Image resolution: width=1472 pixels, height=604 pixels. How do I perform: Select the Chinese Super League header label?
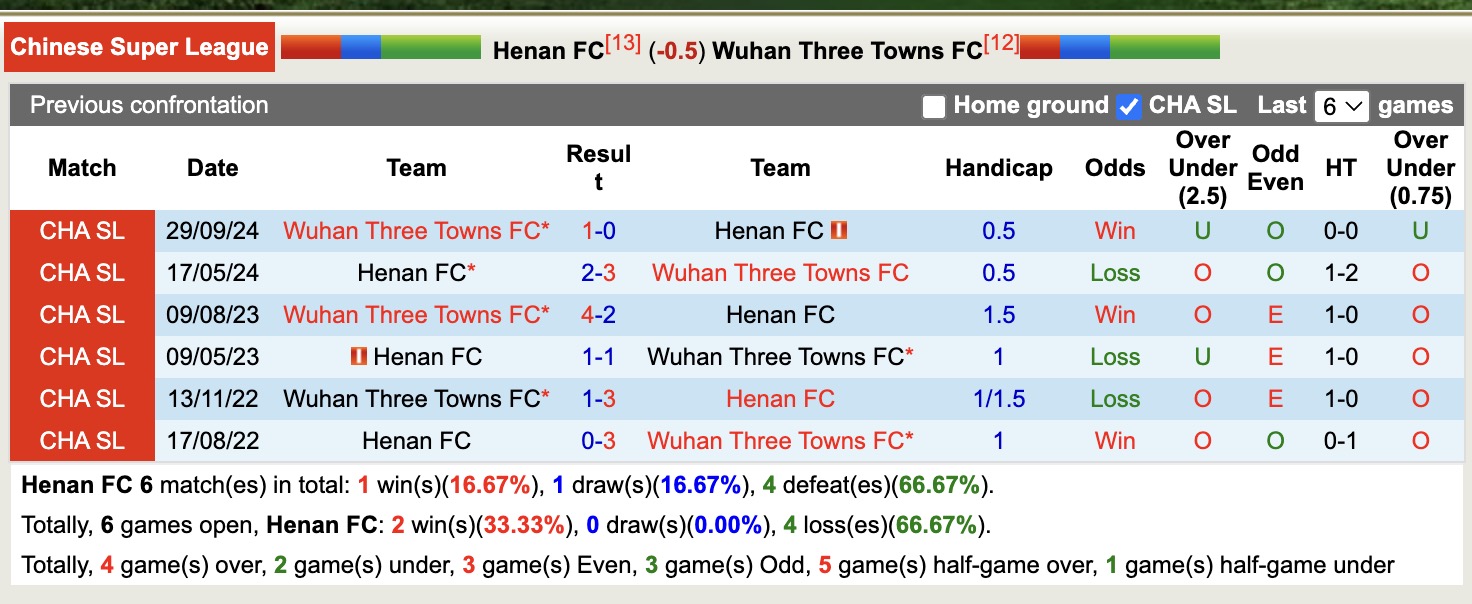click(139, 46)
